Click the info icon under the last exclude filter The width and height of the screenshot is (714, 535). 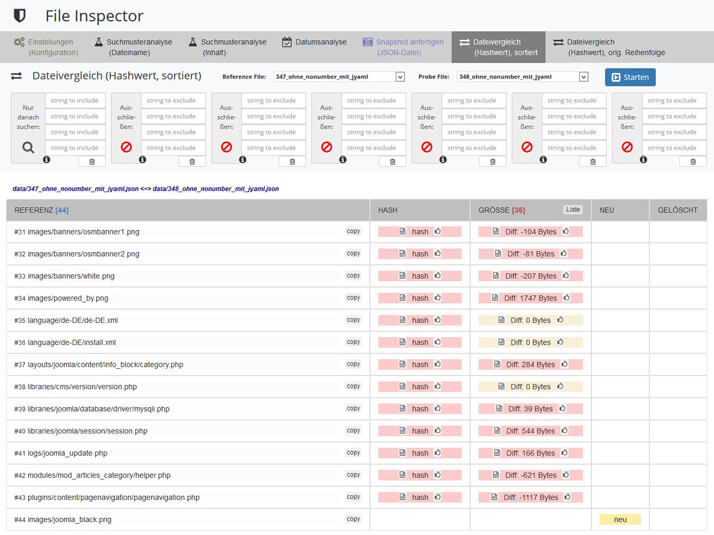643,160
